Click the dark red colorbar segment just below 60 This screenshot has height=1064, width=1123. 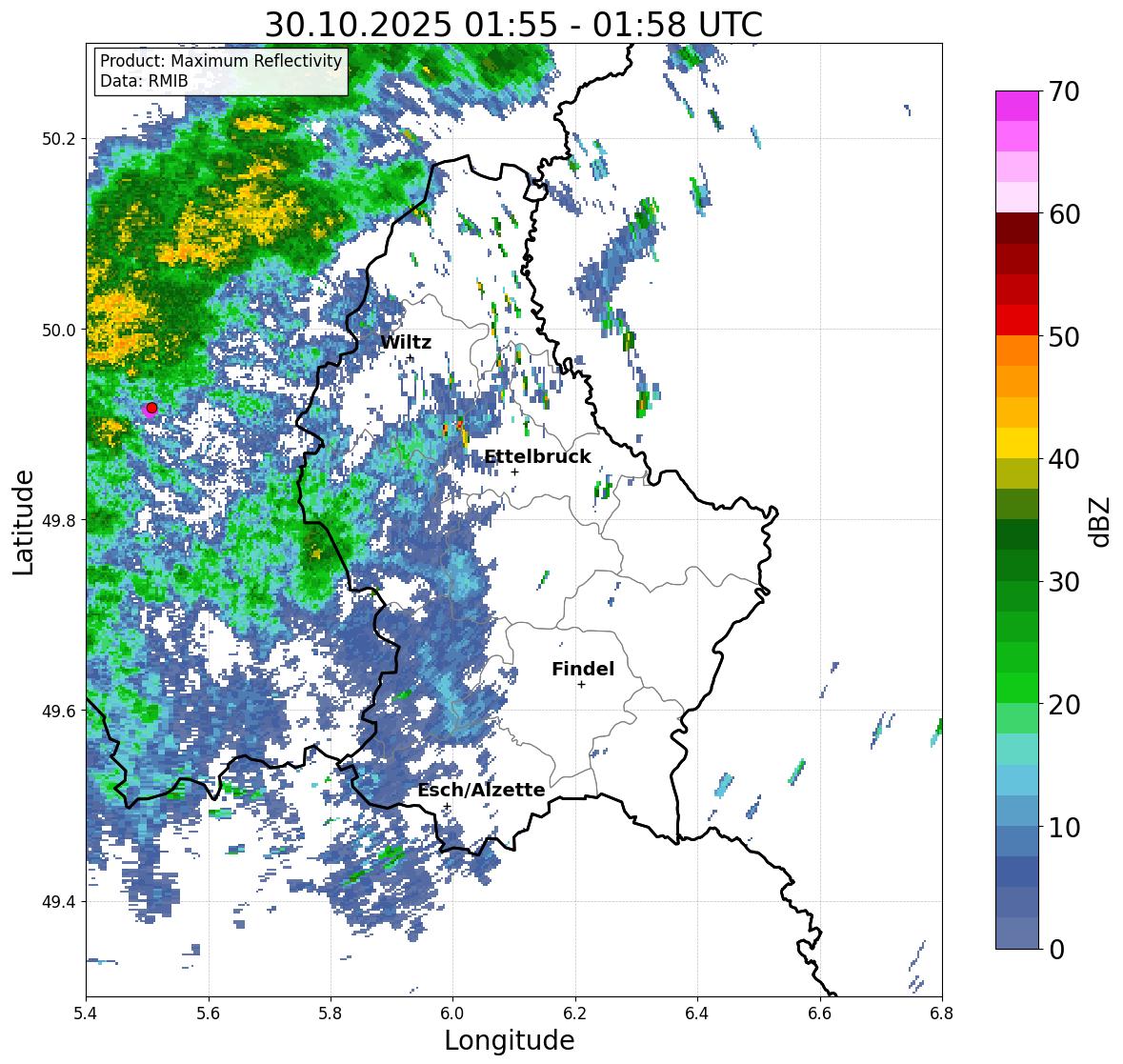coord(1017,228)
